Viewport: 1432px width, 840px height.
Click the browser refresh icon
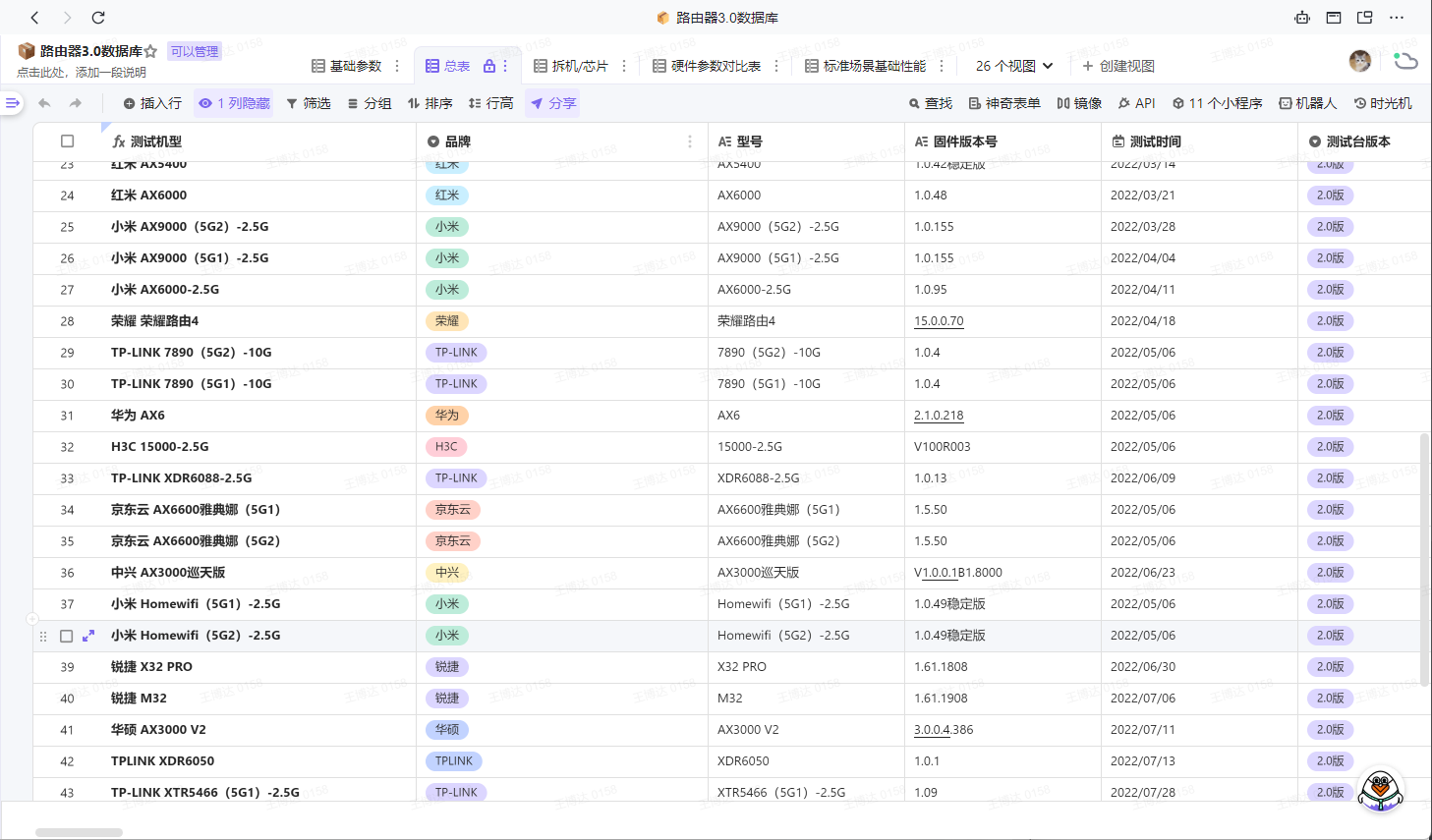[98, 18]
